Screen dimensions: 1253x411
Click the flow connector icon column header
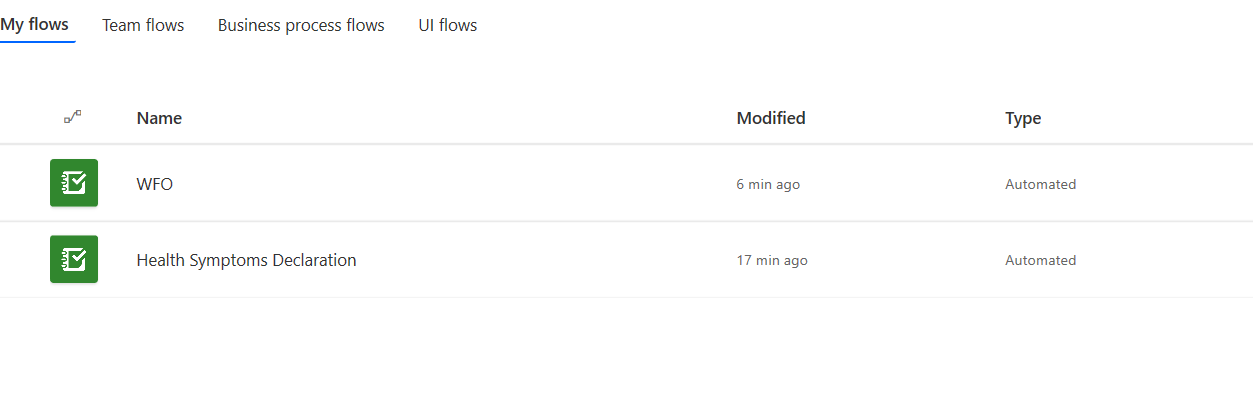(73, 117)
